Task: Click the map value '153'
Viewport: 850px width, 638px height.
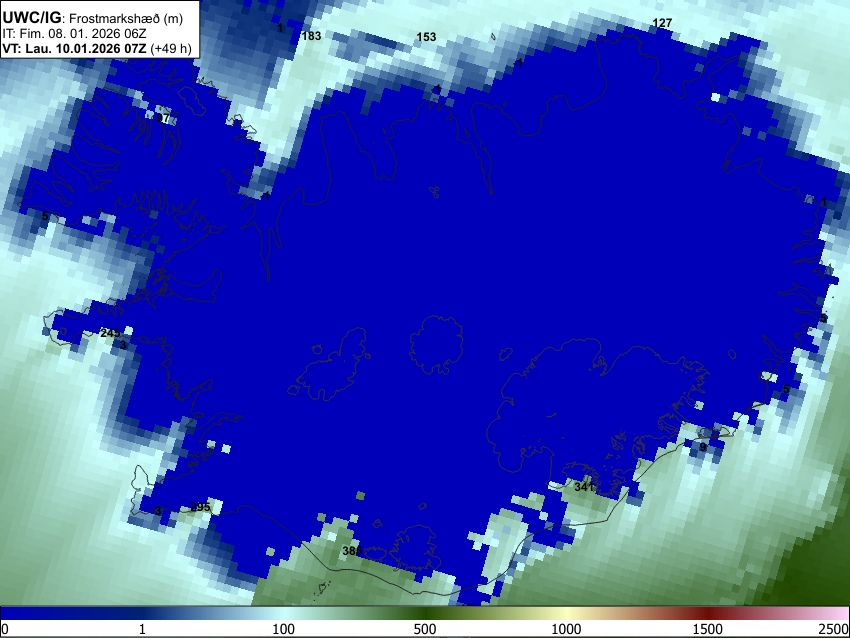Action: click(426, 37)
